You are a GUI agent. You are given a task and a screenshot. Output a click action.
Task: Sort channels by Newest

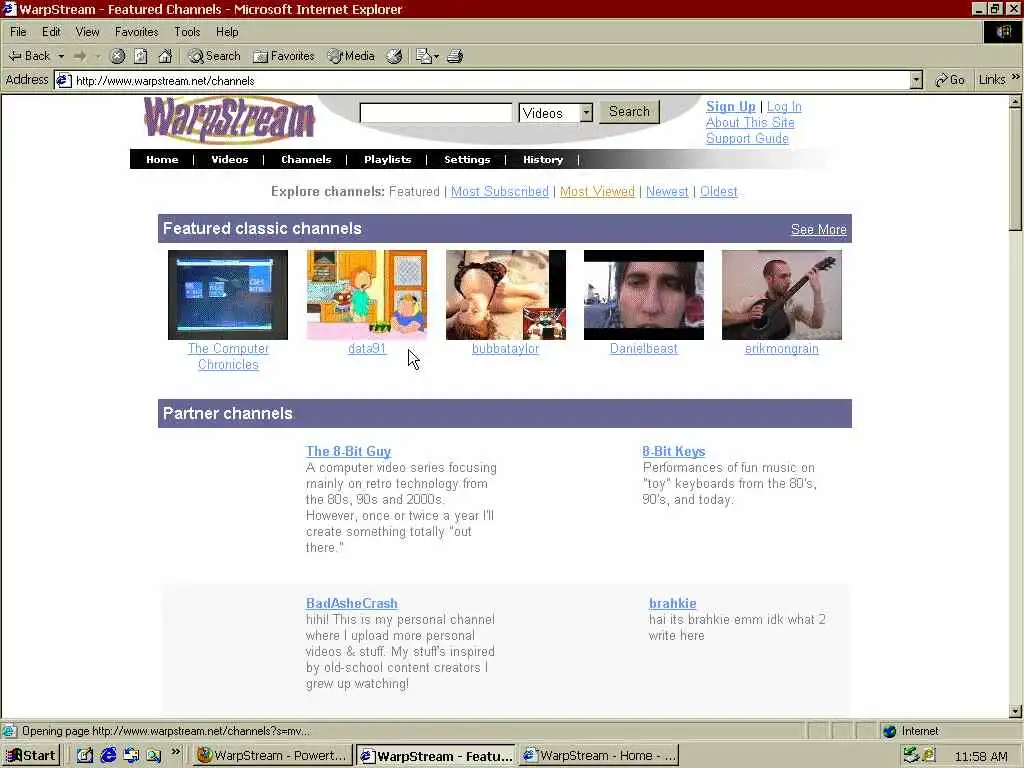coord(667,191)
